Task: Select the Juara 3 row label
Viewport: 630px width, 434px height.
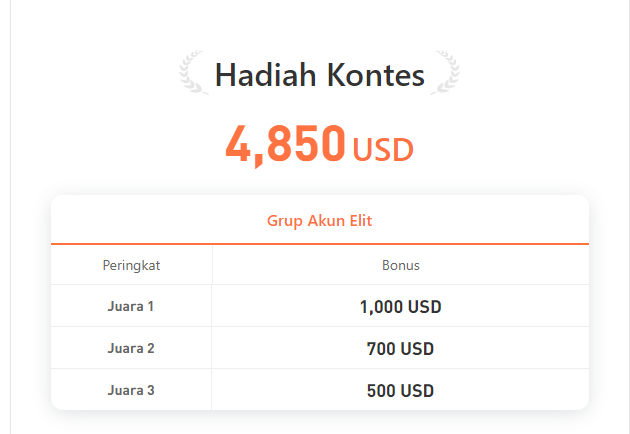Action: pyautogui.click(x=131, y=390)
